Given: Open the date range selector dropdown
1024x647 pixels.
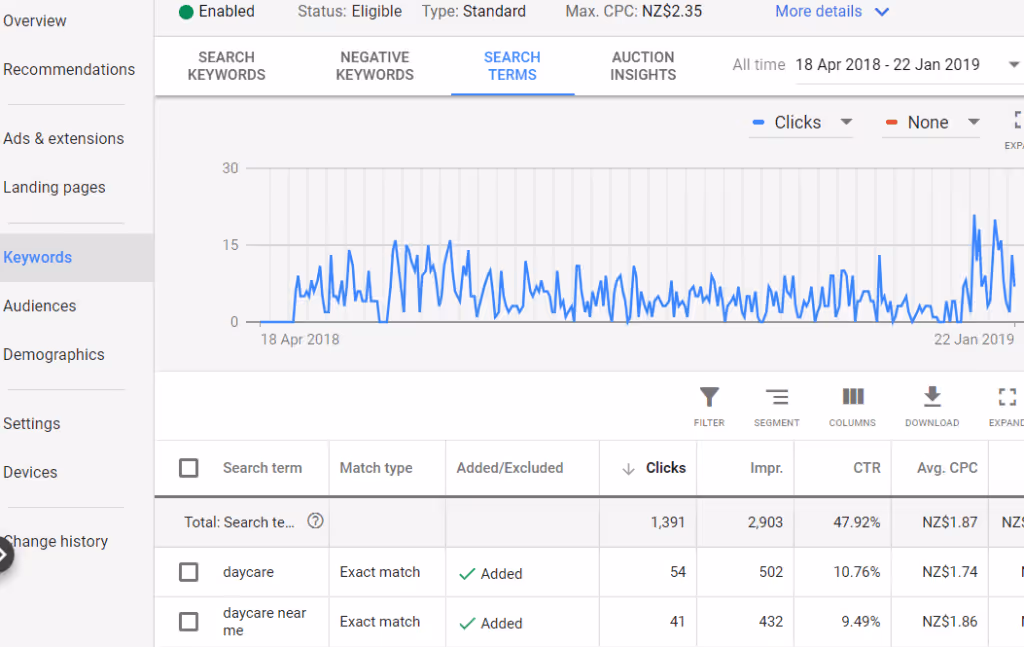Looking at the screenshot, I should (888, 64).
